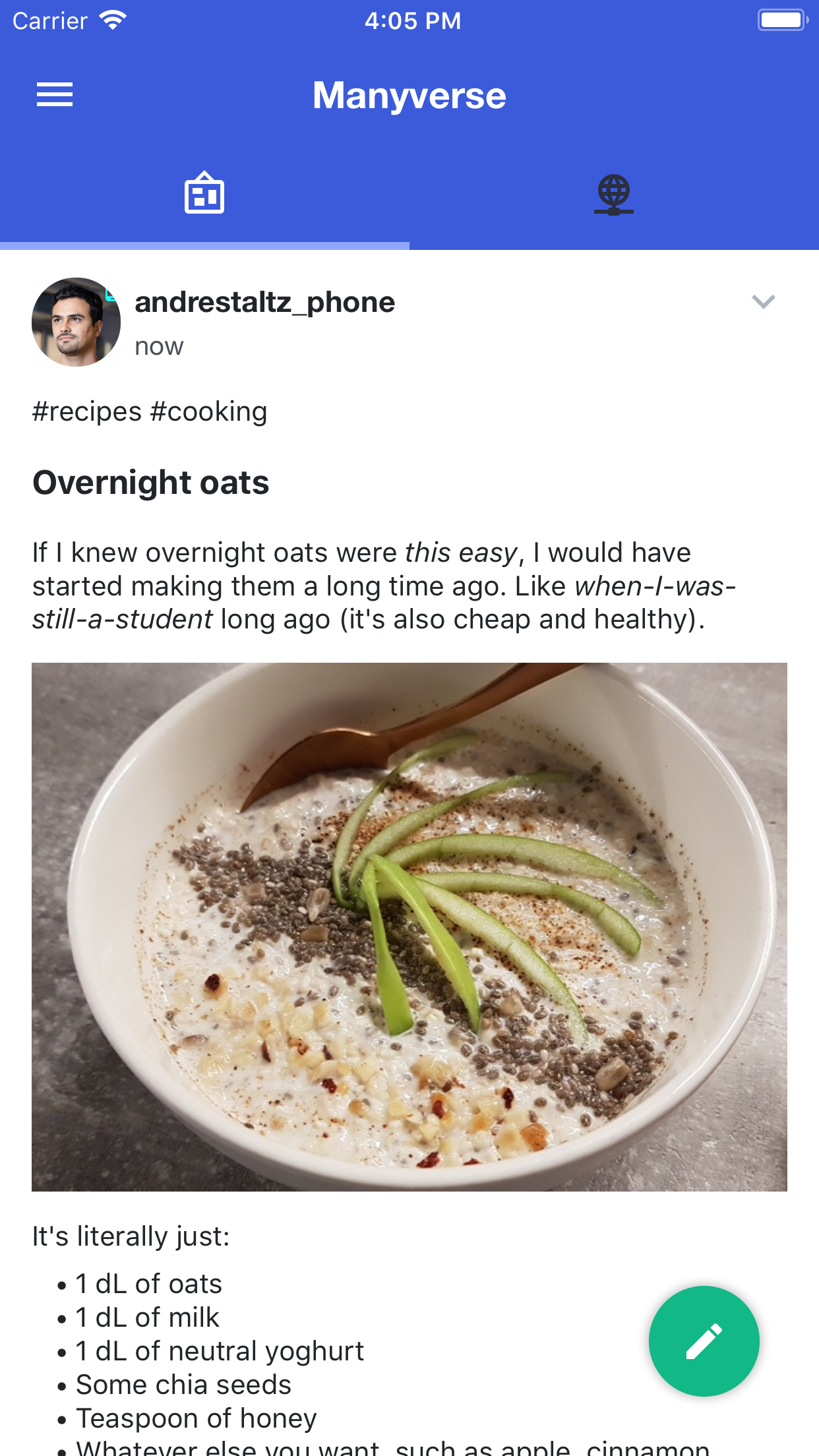This screenshot has width=819, height=1456.
Task: Expand the post options chevron
Action: point(763,302)
